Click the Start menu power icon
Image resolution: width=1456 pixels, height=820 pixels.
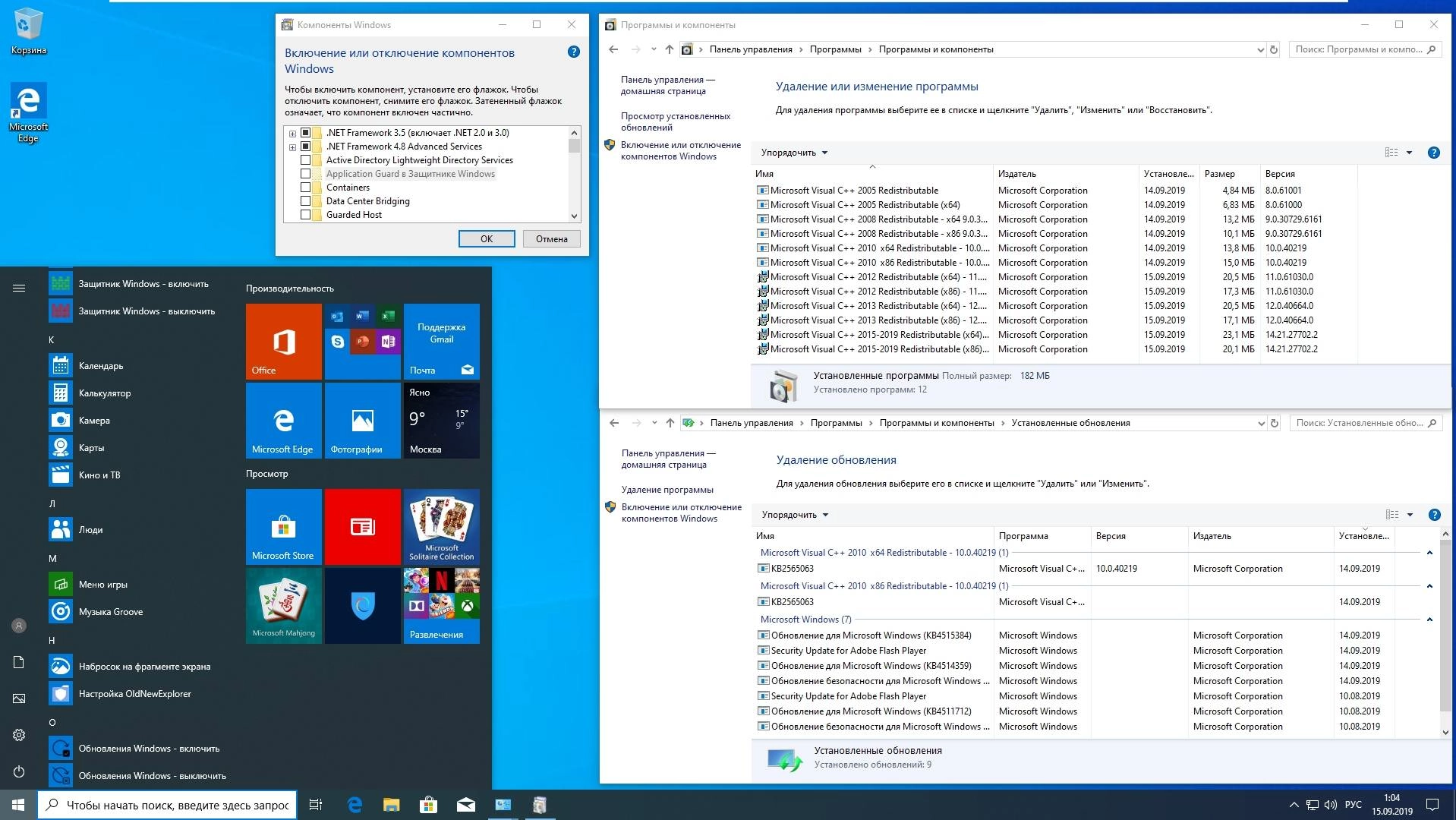[19, 771]
